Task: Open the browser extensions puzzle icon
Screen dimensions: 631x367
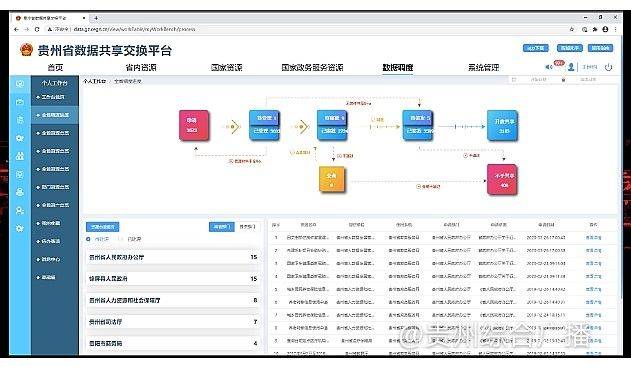Action: pos(595,29)
